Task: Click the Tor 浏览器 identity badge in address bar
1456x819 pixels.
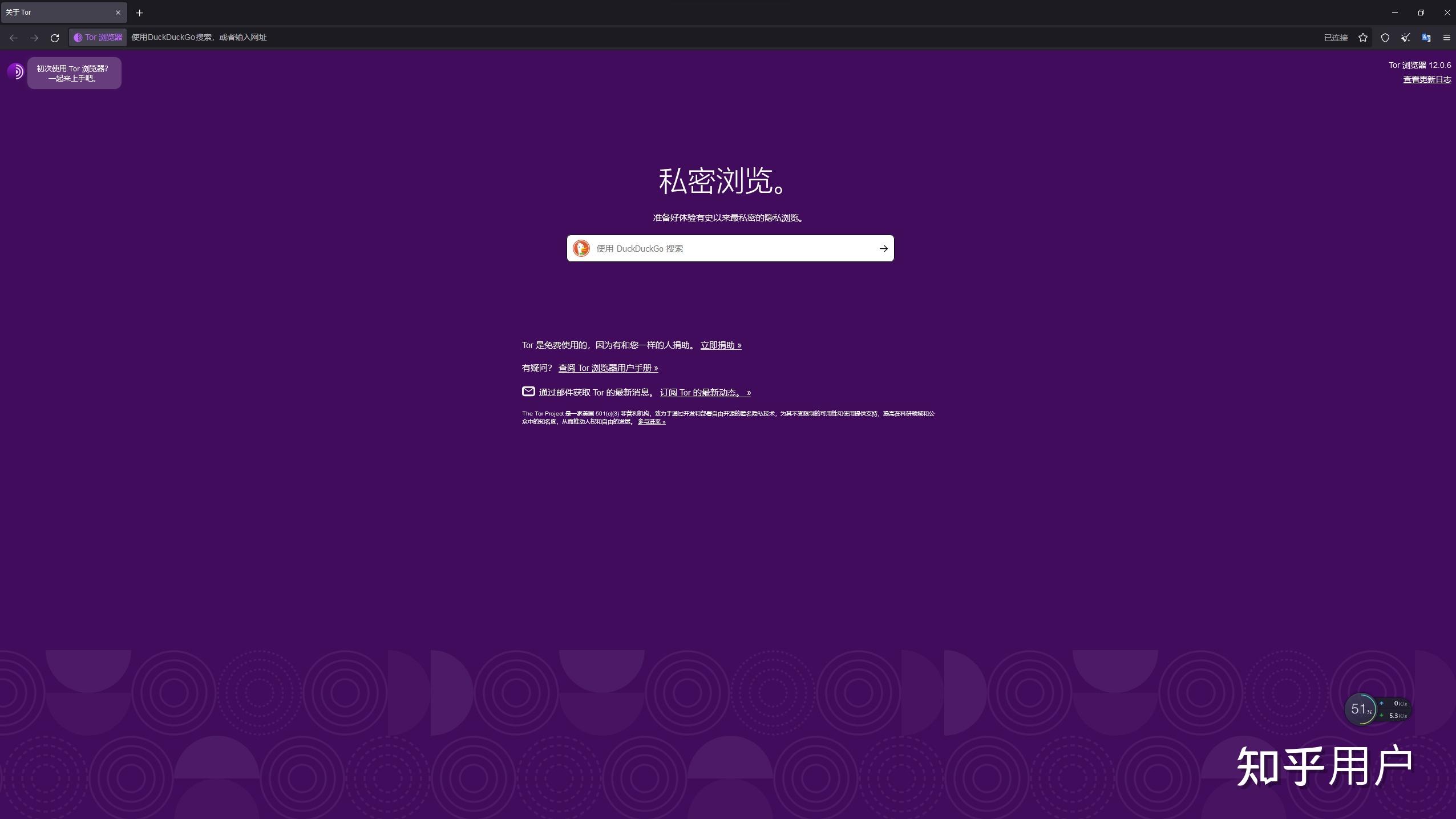Action: 98,37
